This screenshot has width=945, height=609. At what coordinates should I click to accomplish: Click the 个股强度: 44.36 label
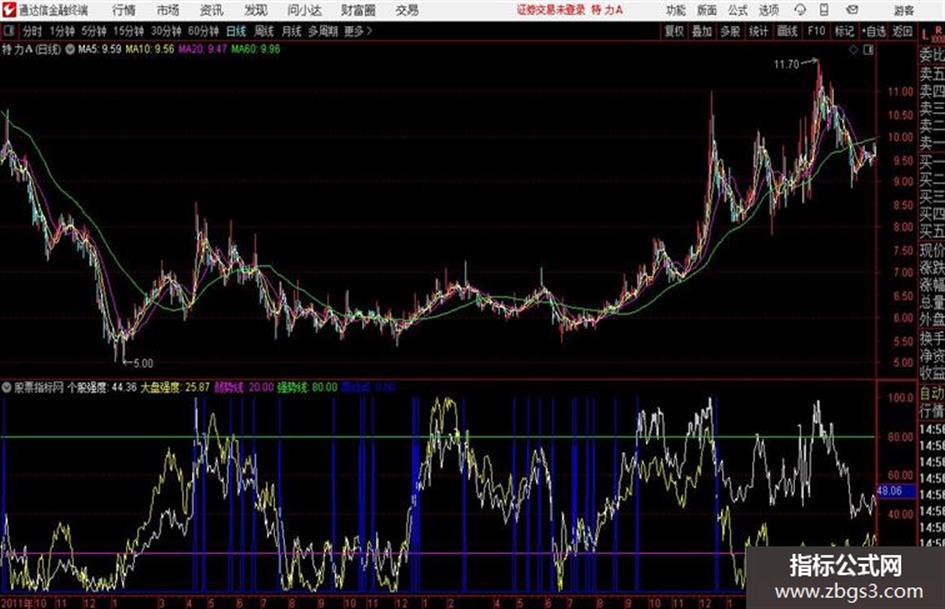coord(102,387)
